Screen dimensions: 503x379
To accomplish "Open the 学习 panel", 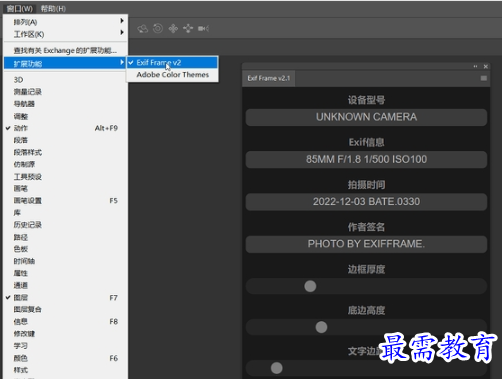I will pyautogui.click(x=66, y=346).
